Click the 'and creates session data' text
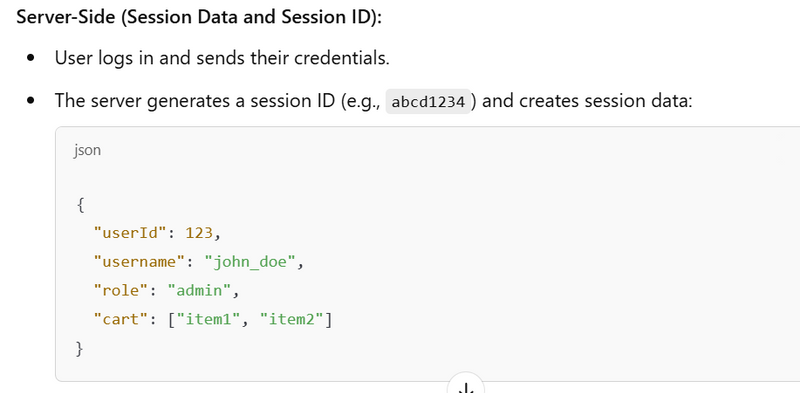This screenshot has height=393, width=800. pyautogui.click(x=587, y=101)
